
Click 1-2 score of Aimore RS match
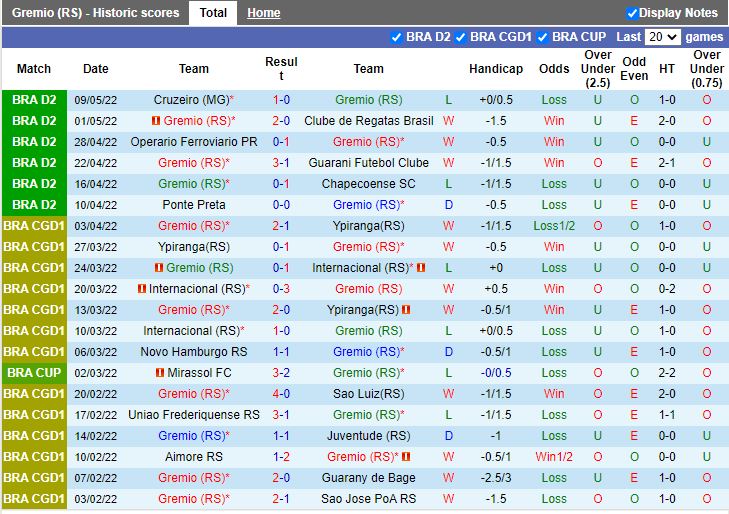click(281, 457)
